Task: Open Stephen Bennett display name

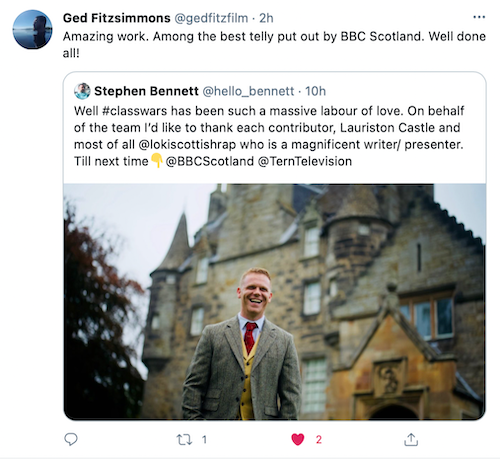Action: point(146,91)
